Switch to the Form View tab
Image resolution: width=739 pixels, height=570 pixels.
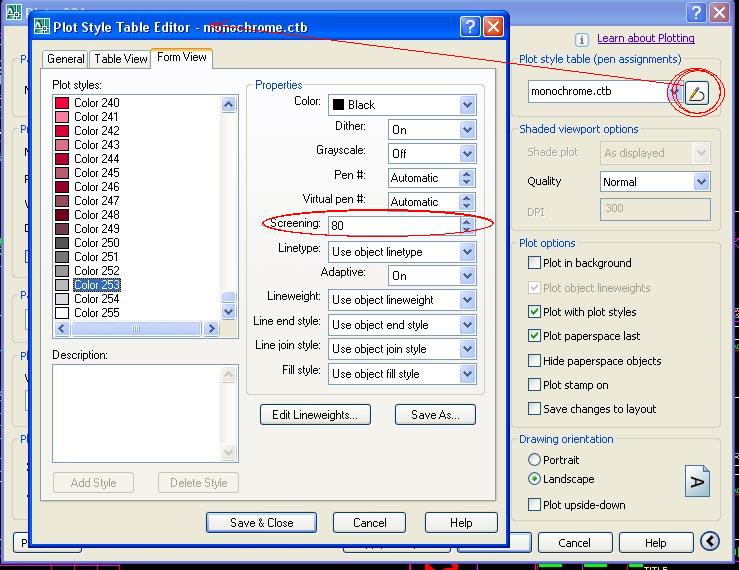[181, 58]
